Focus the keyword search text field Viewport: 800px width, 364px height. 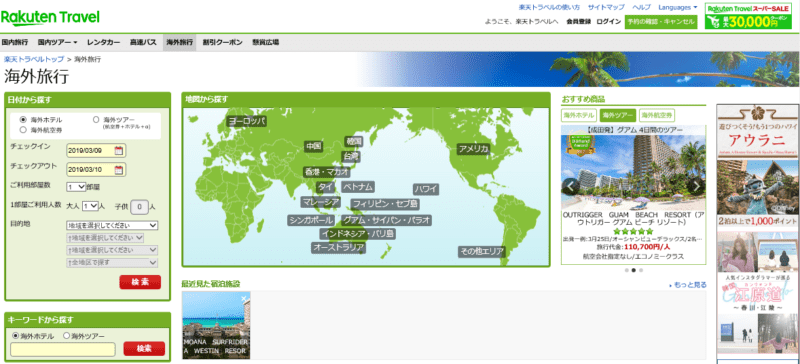(63, 349)
